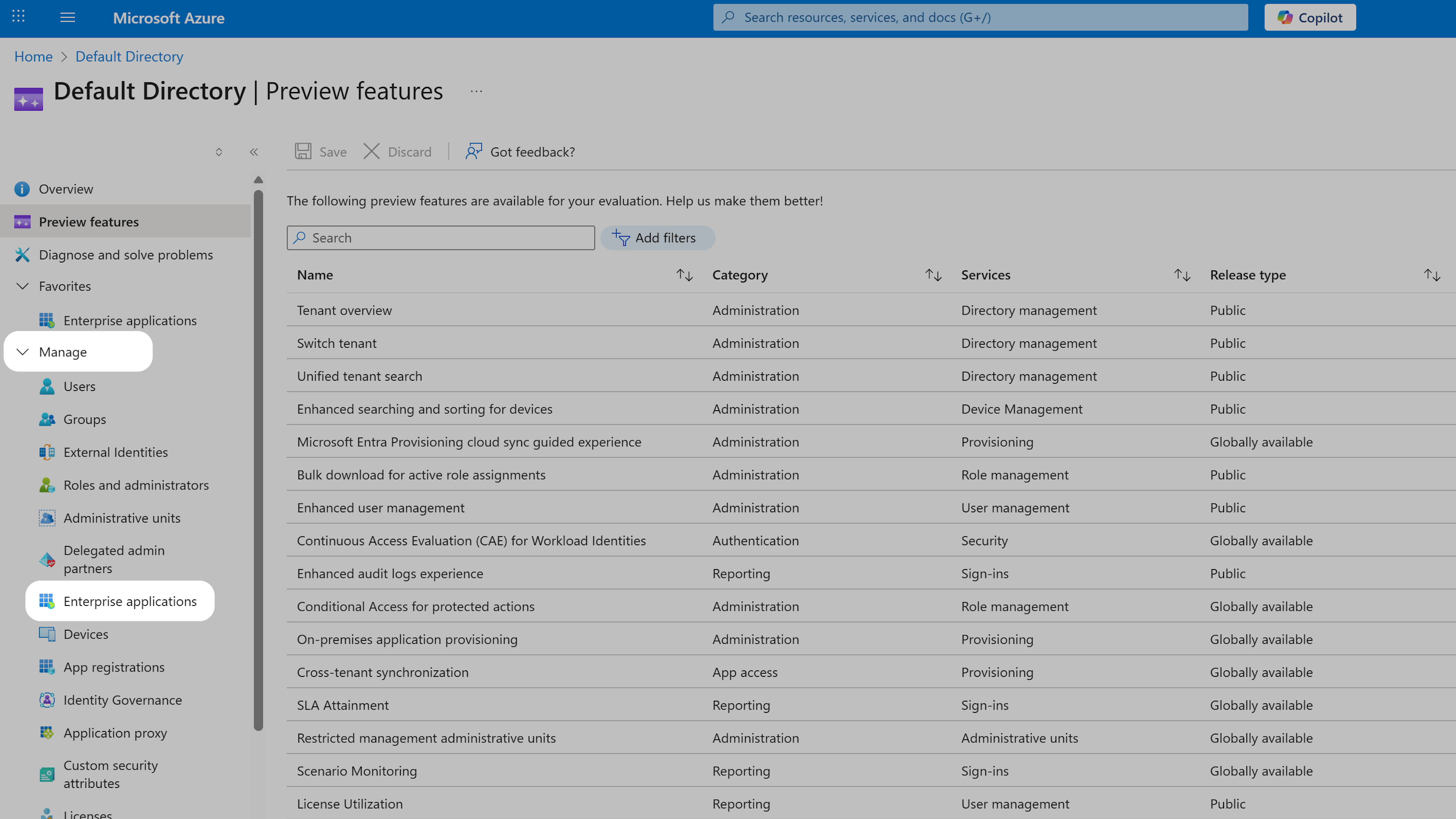Click the preview features Search field
This screenshot has width=1456, height=819.
(441, 238)
